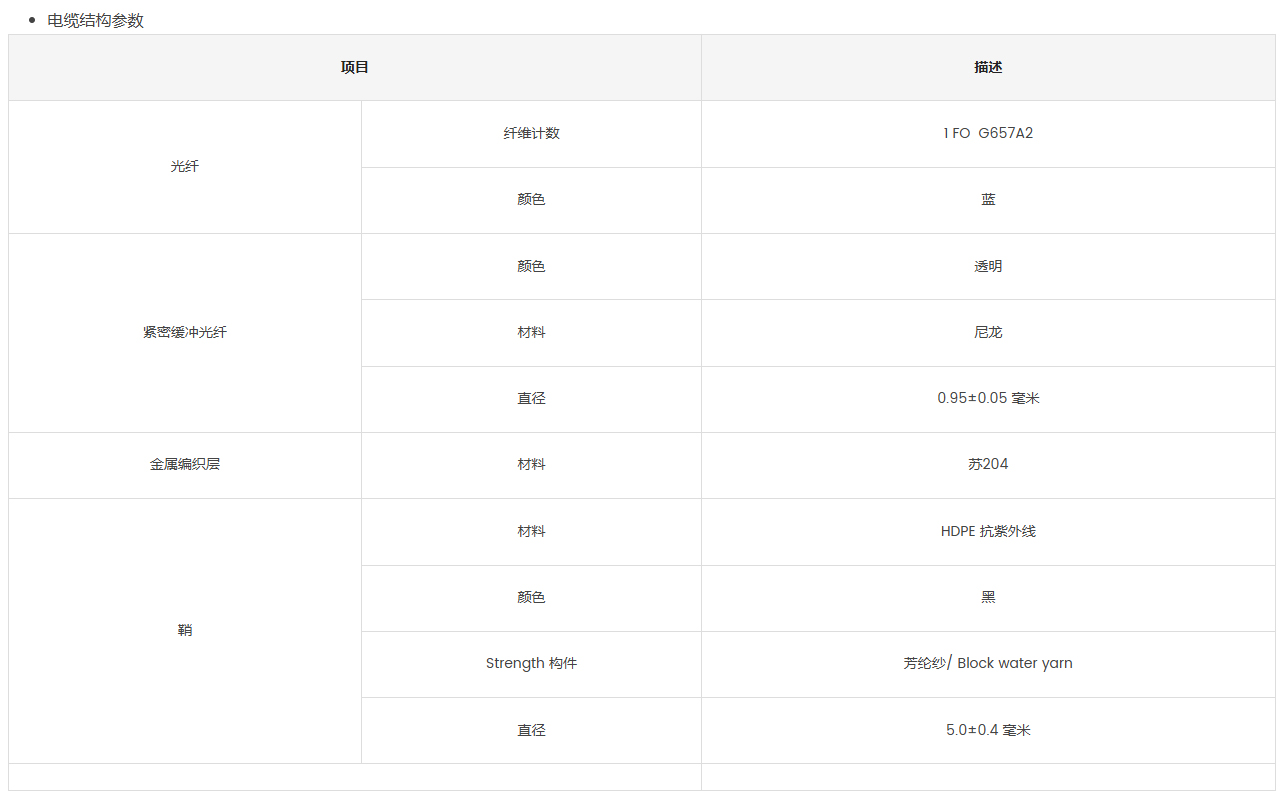The height and width of the screenshot is (795, 1284).
Task: Click the 电缆结构参数 heading text
Action: pos(96,21)
